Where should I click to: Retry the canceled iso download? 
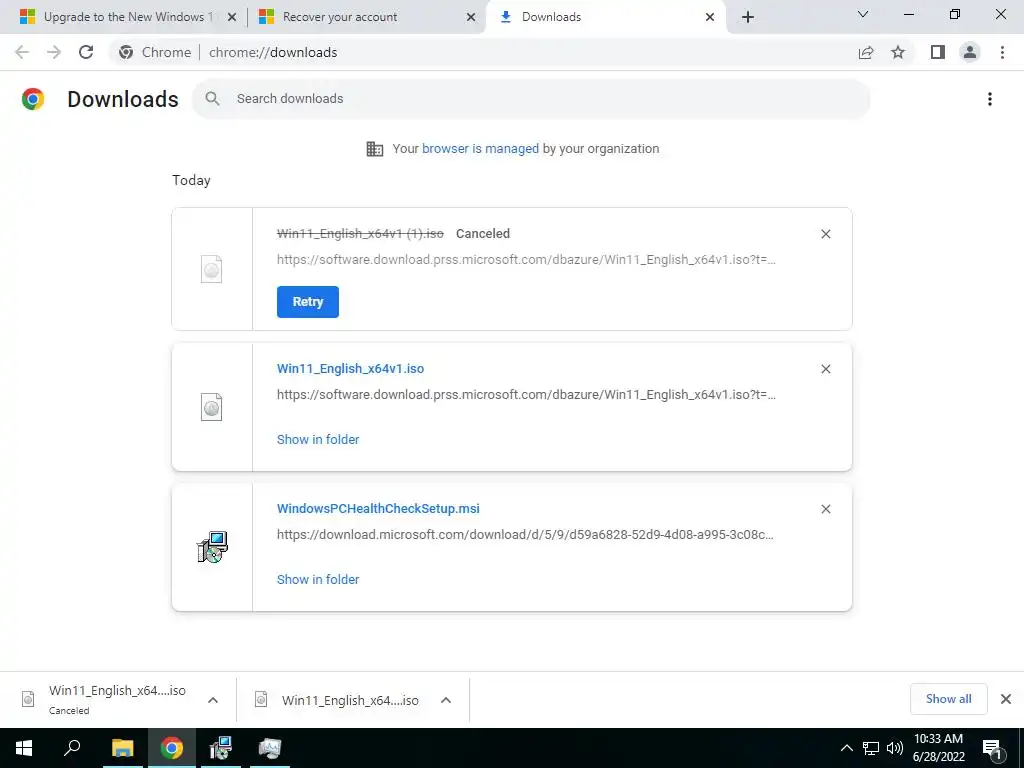(x=308, y=302)
